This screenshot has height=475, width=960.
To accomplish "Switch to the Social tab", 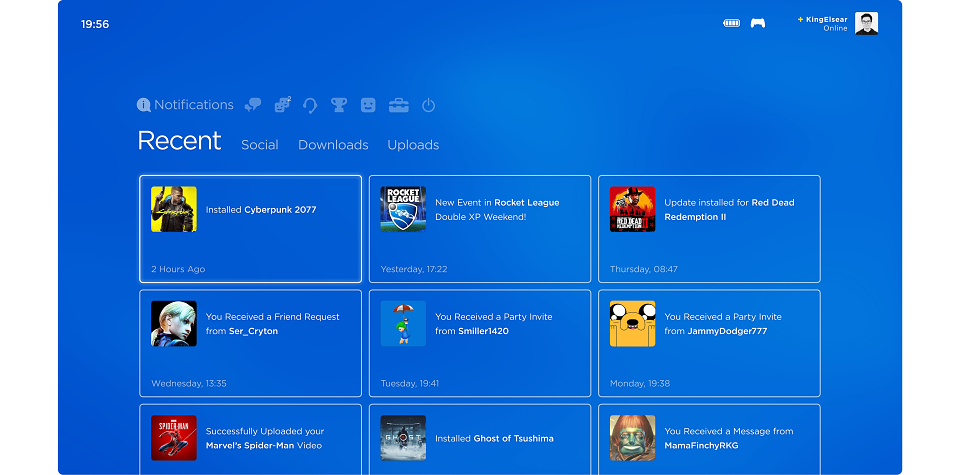I will pos(260,145).
